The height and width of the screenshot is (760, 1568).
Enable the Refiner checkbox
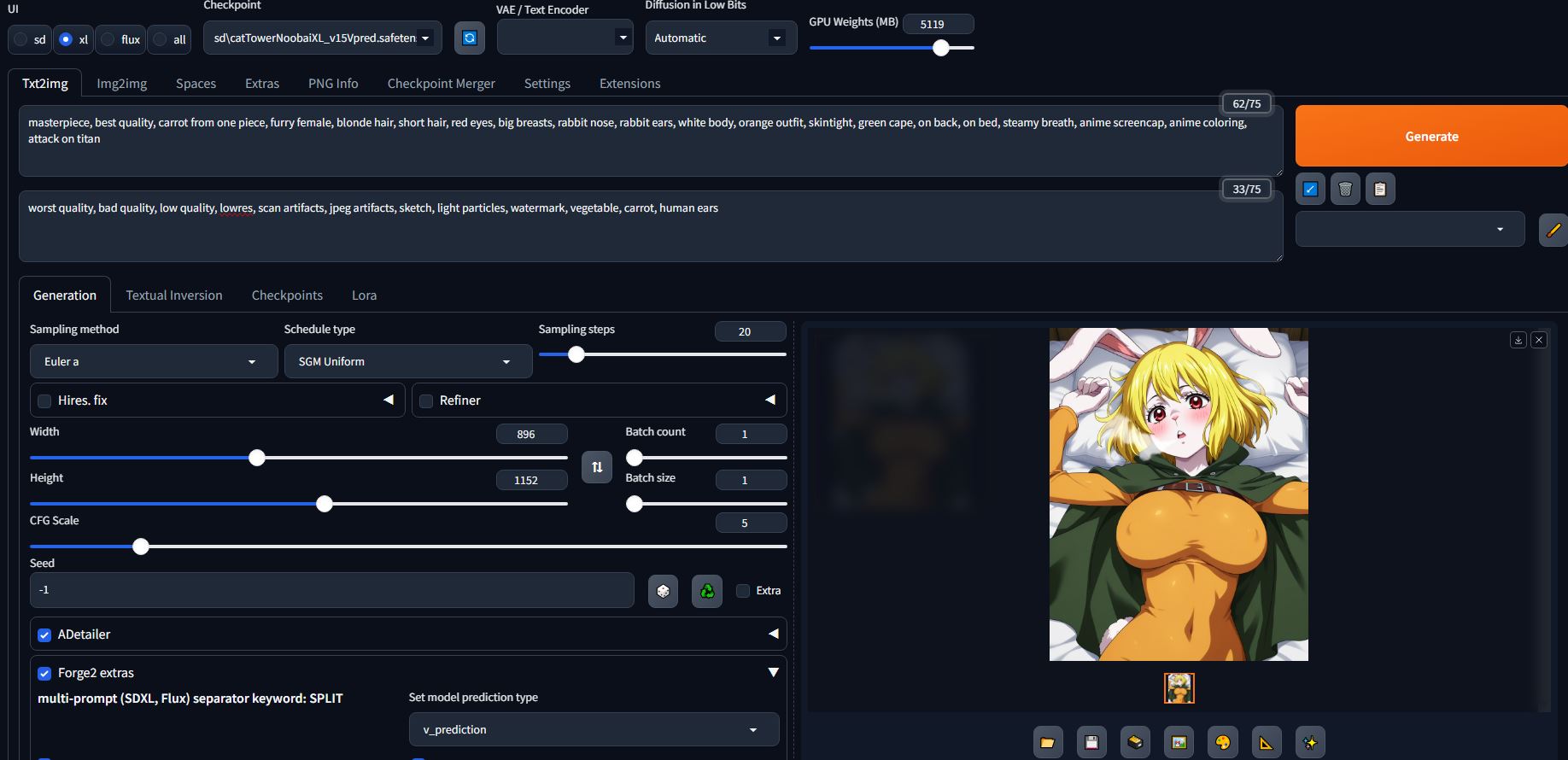(x=426, y=400)
